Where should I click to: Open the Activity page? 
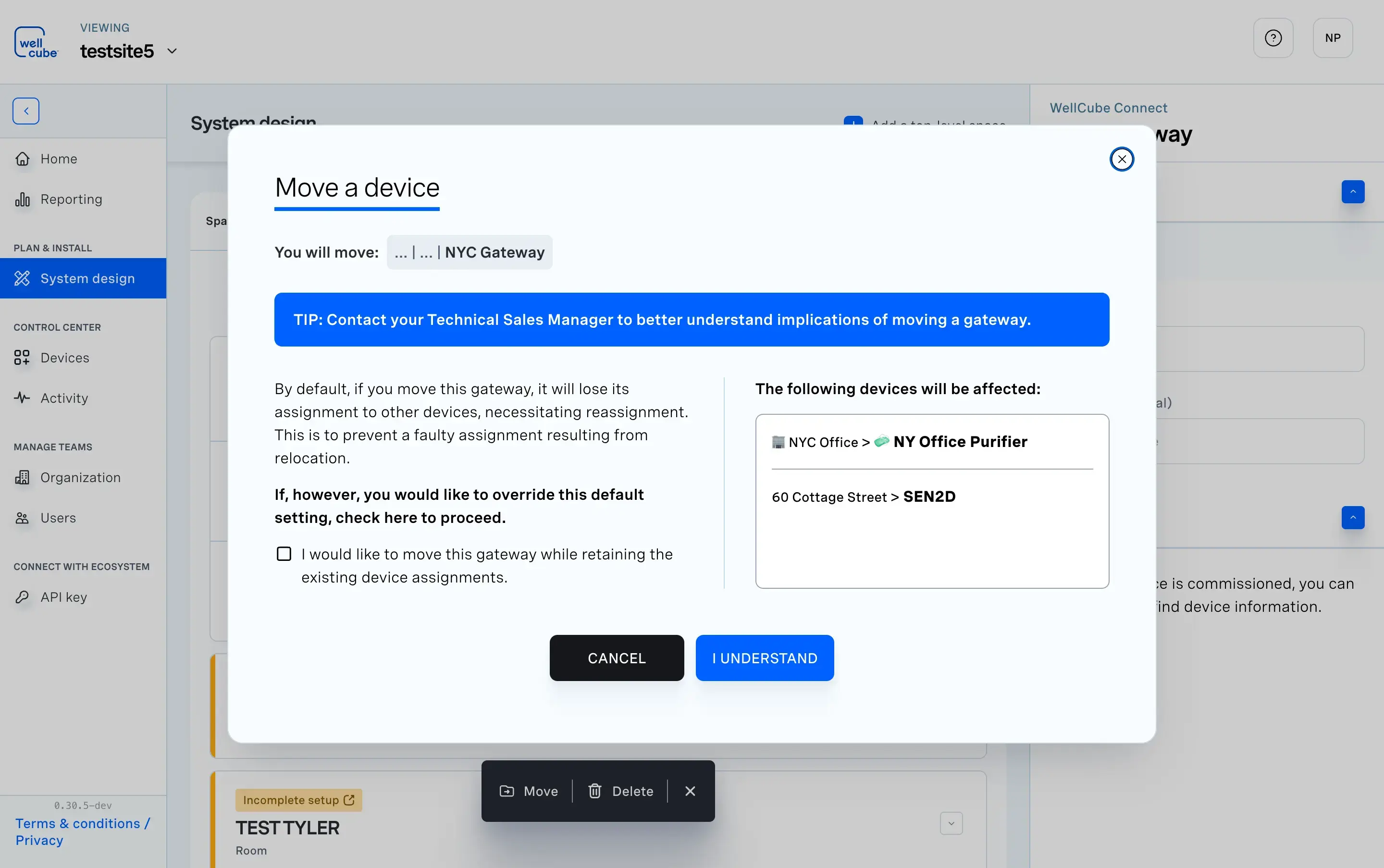64,398
